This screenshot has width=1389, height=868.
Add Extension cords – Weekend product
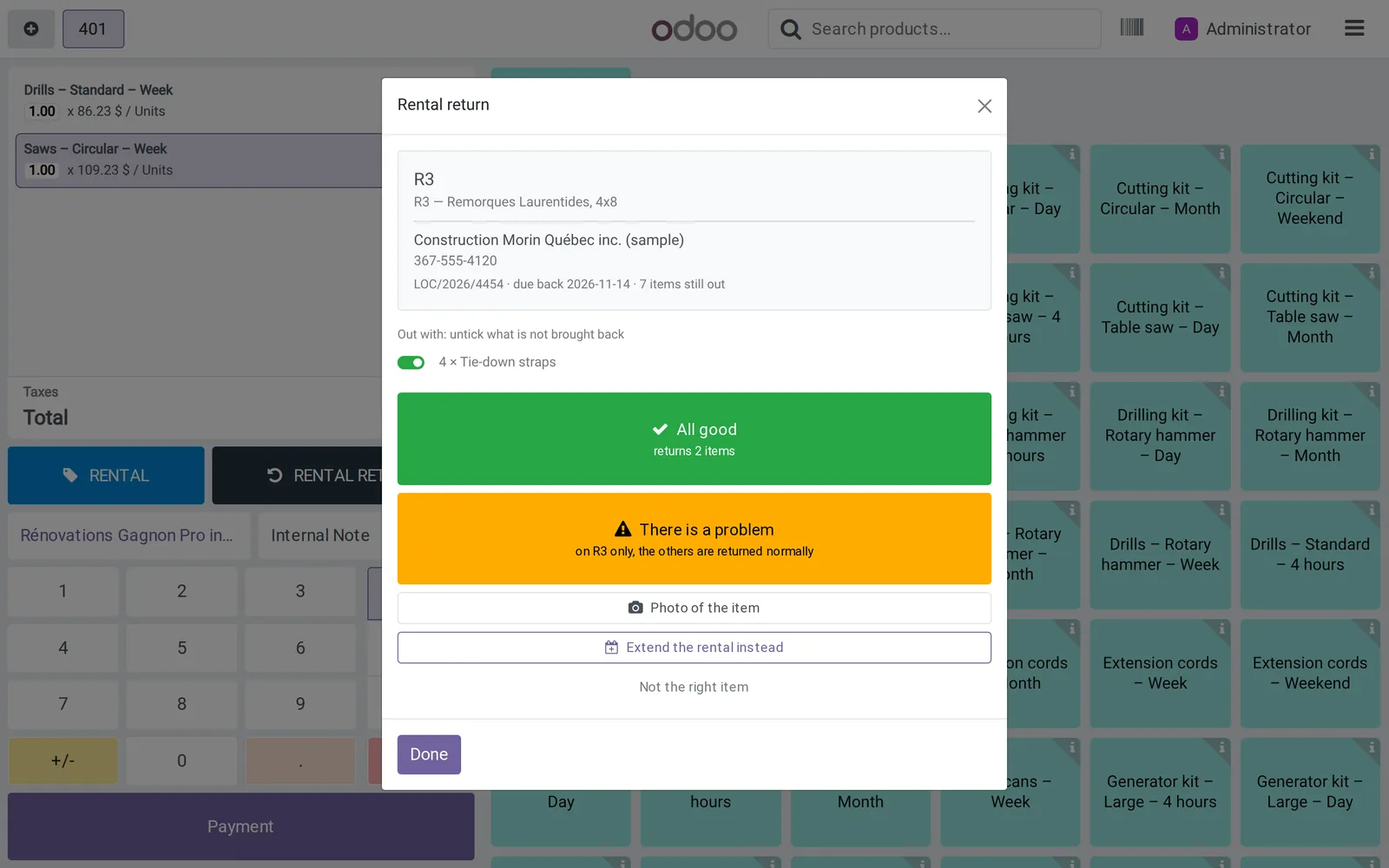(x=1310, y=674)
